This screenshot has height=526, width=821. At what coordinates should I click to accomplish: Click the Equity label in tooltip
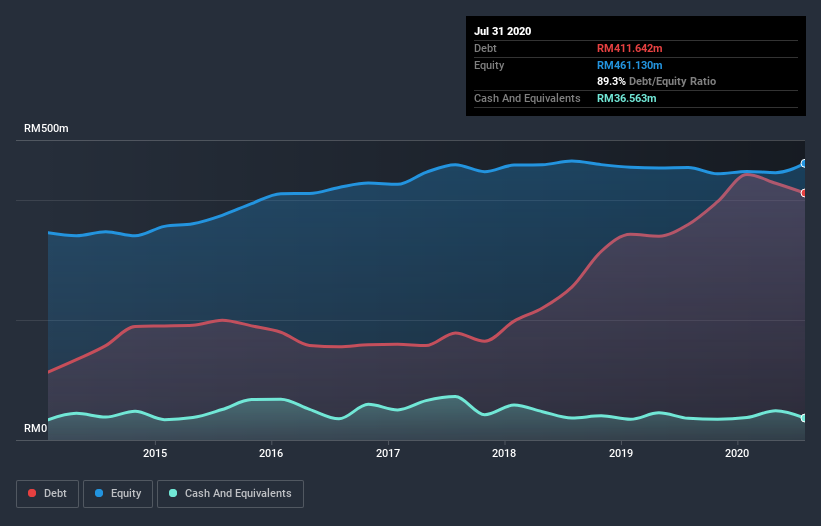coord(489,65)
